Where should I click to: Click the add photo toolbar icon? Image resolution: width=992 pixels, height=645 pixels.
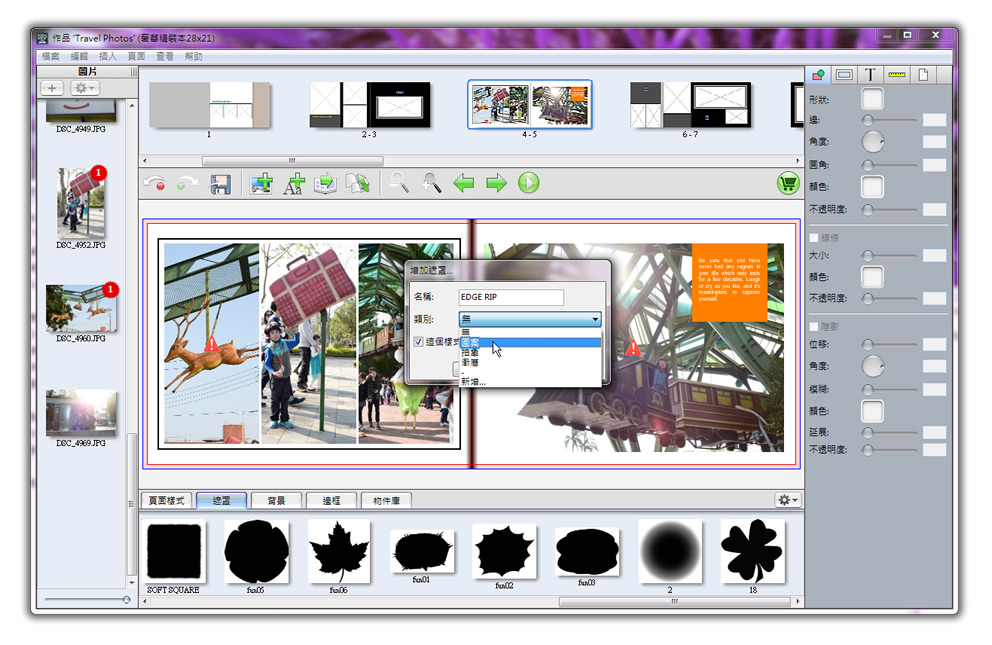tap(261, 184)
